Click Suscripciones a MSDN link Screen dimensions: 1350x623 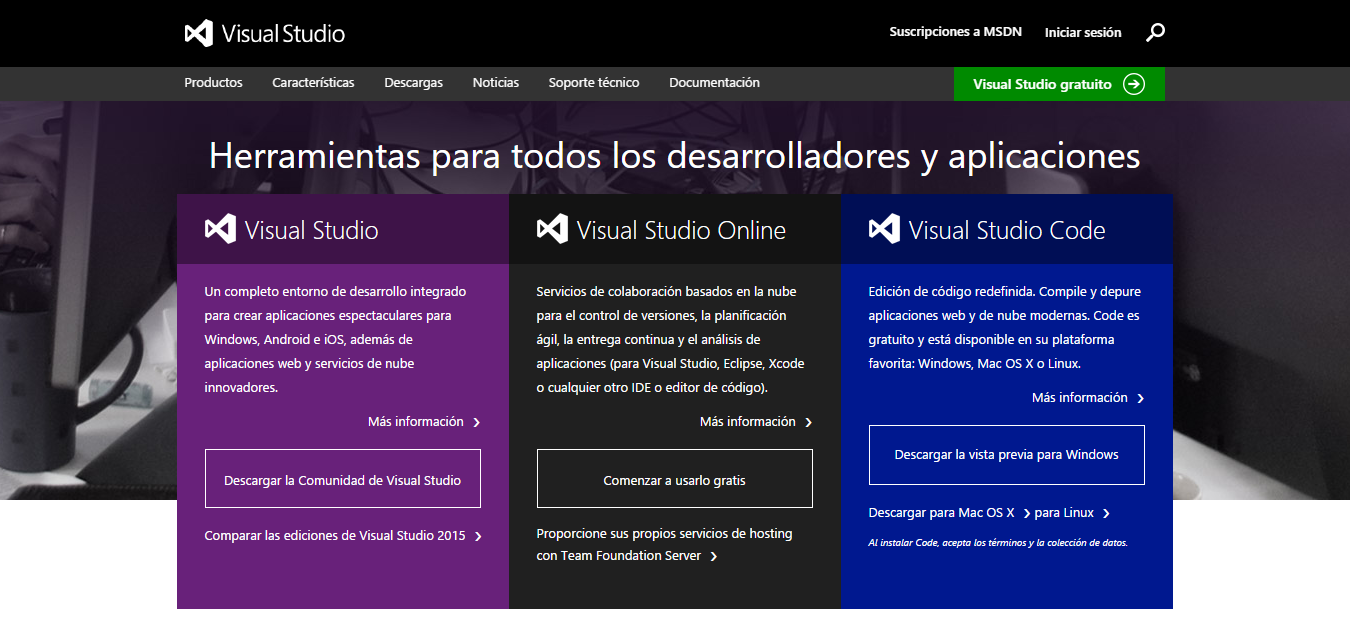tap(956, 32)
